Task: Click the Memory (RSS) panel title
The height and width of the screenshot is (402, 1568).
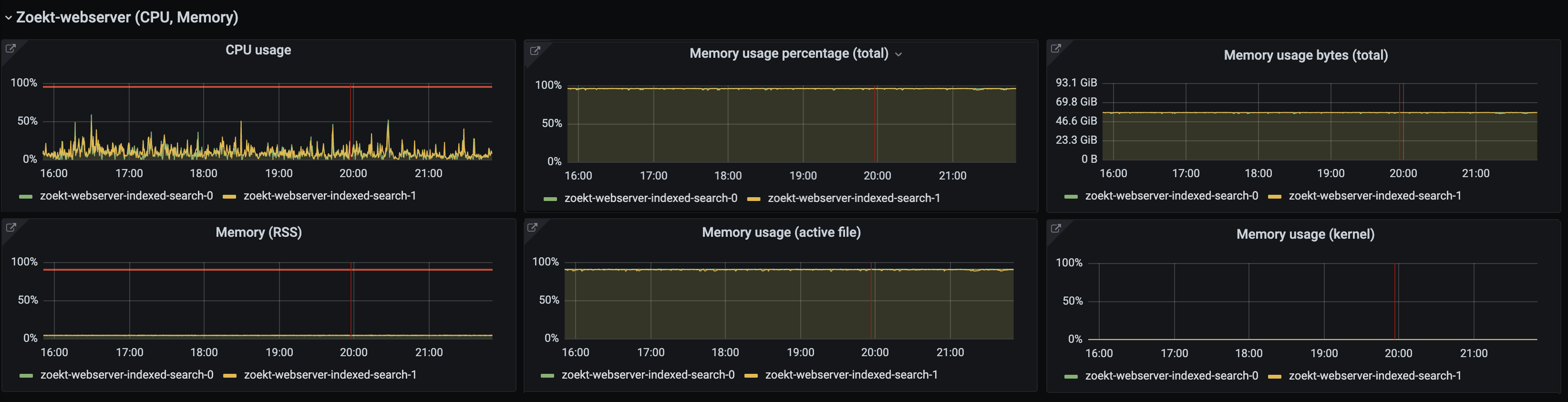Action: 258,232
